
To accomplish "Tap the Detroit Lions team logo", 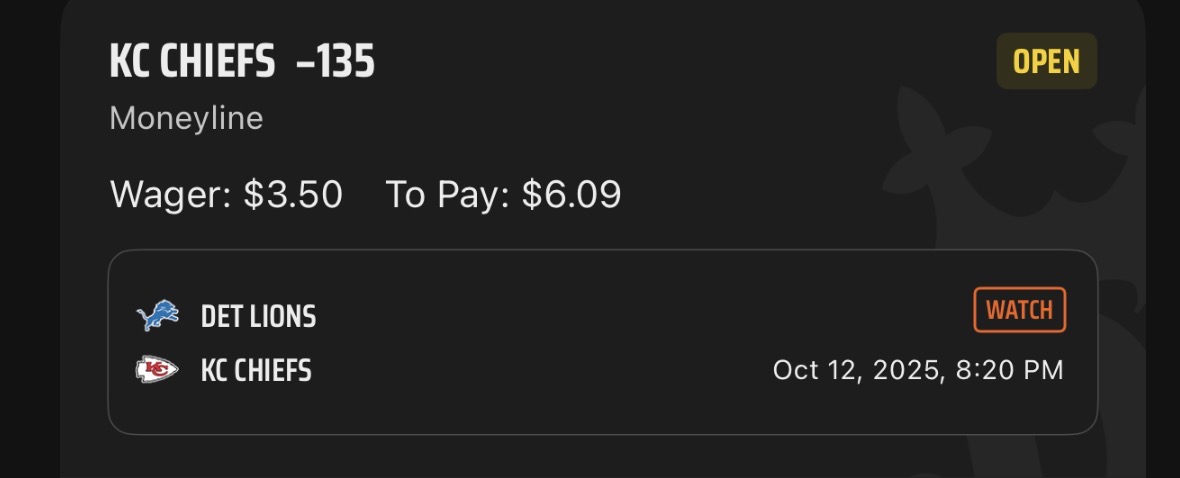I will coord(157,317).
